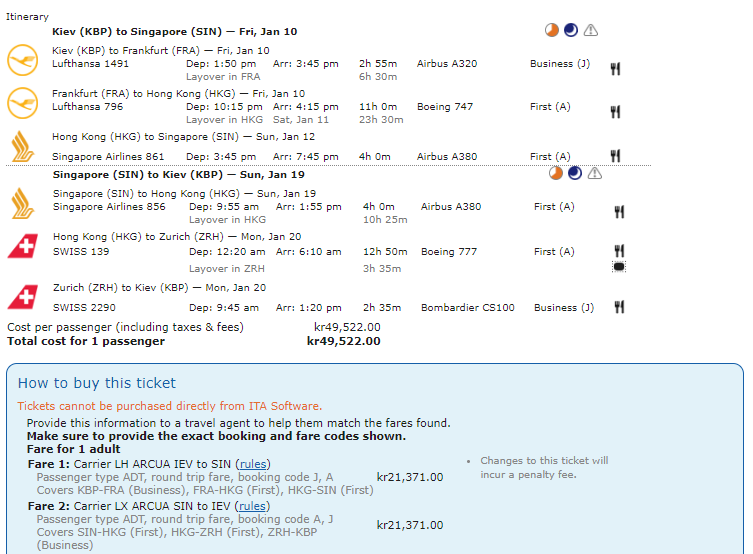The width and height of the screenshot is (753, 554).
Task: Click SWISS logo for flight 139
Action: [x=21, y=246]
